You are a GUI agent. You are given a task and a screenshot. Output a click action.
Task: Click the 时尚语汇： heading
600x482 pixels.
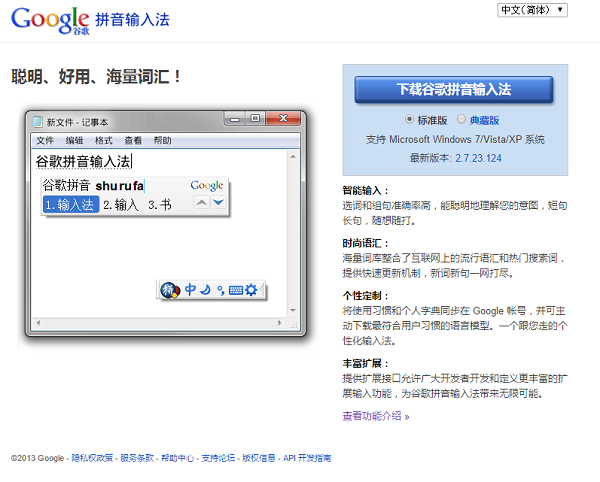click(366, 243)
